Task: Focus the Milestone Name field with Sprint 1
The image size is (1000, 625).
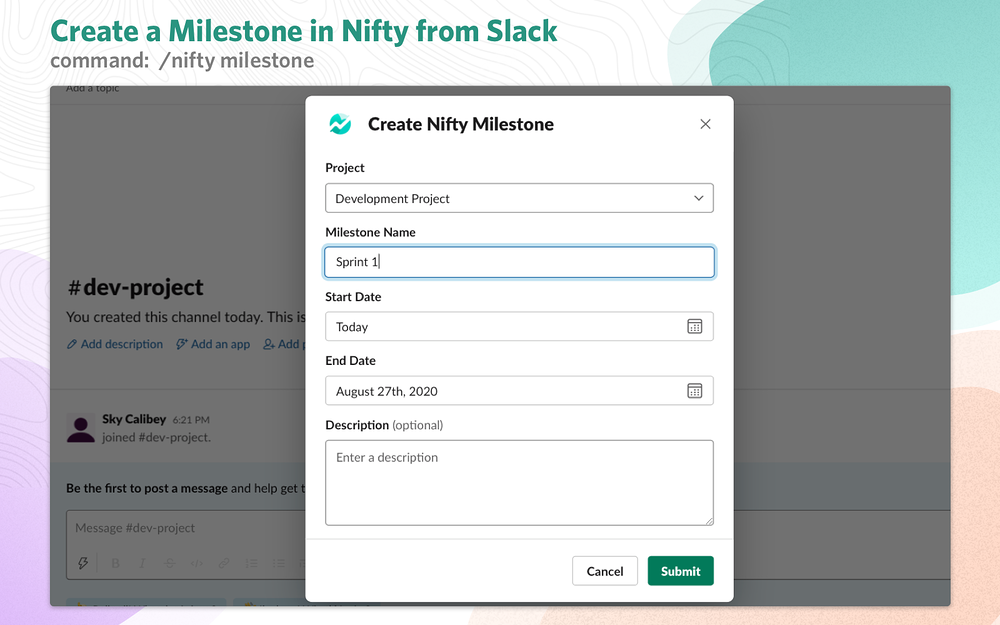Action: (519, 262)
